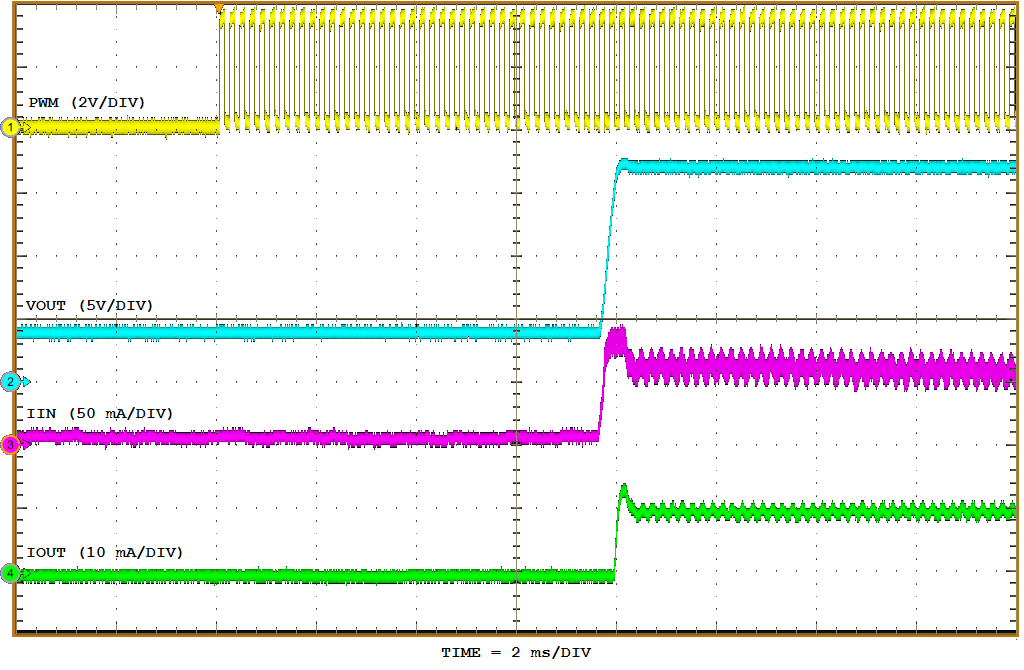Select the green channel 4 marker
The width and height of the screenshot is (1024, 670).
tap(8, 573)
